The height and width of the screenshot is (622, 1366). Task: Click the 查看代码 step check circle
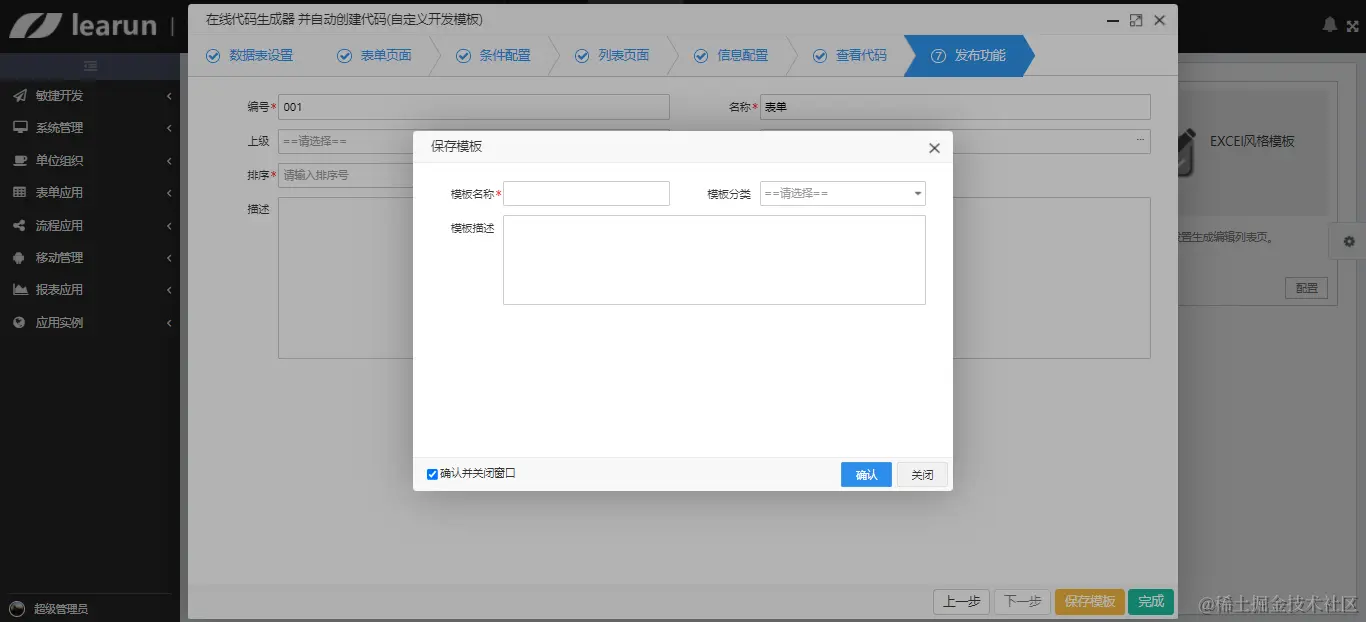(x=820, y=55)
